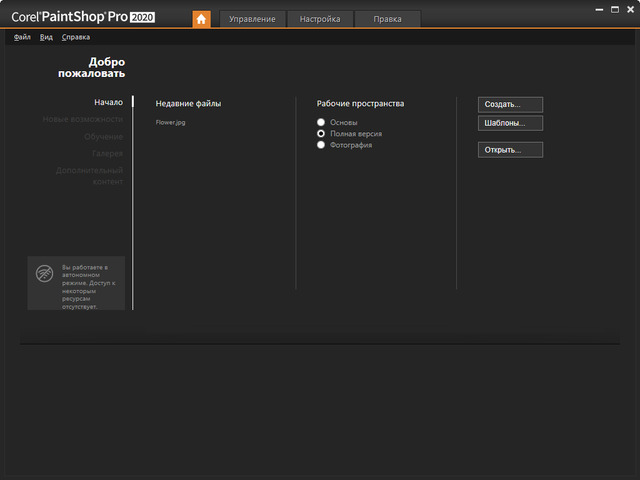Click the orange Home tab icon

click(x=201, y=19)
